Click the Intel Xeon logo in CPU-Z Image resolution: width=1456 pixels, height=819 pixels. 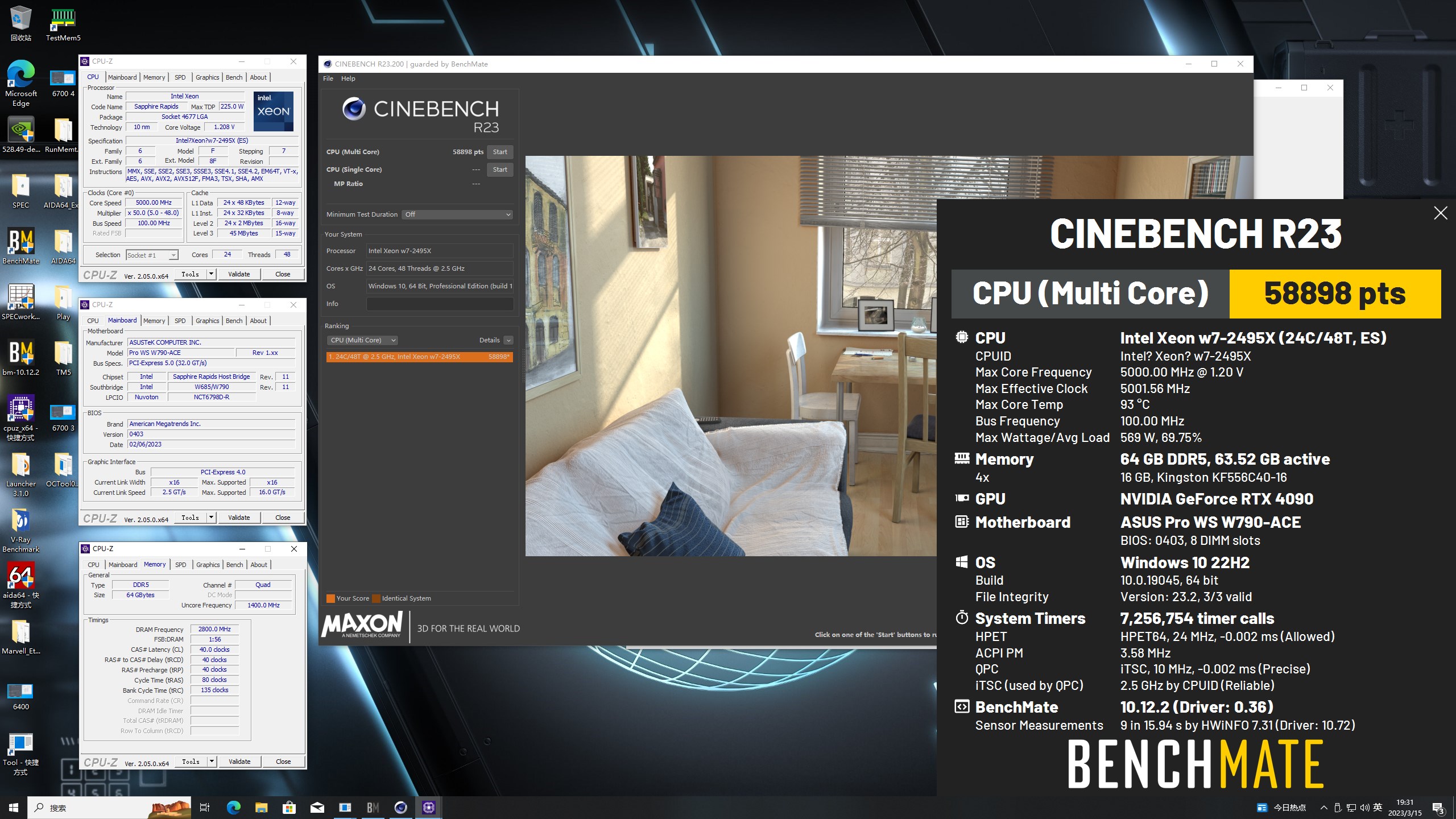click(274, 111)
